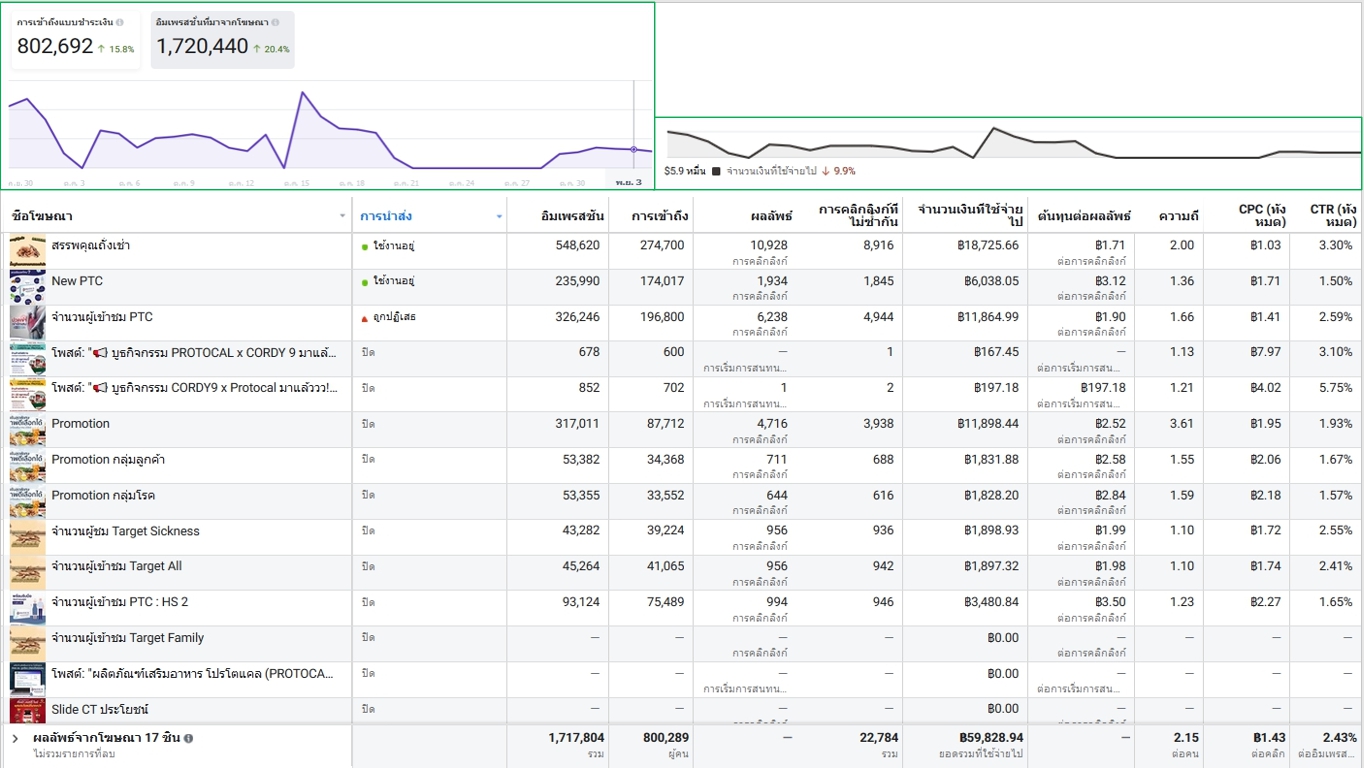Click the chart data point marker on พ.ย. 3

point(633,150)
